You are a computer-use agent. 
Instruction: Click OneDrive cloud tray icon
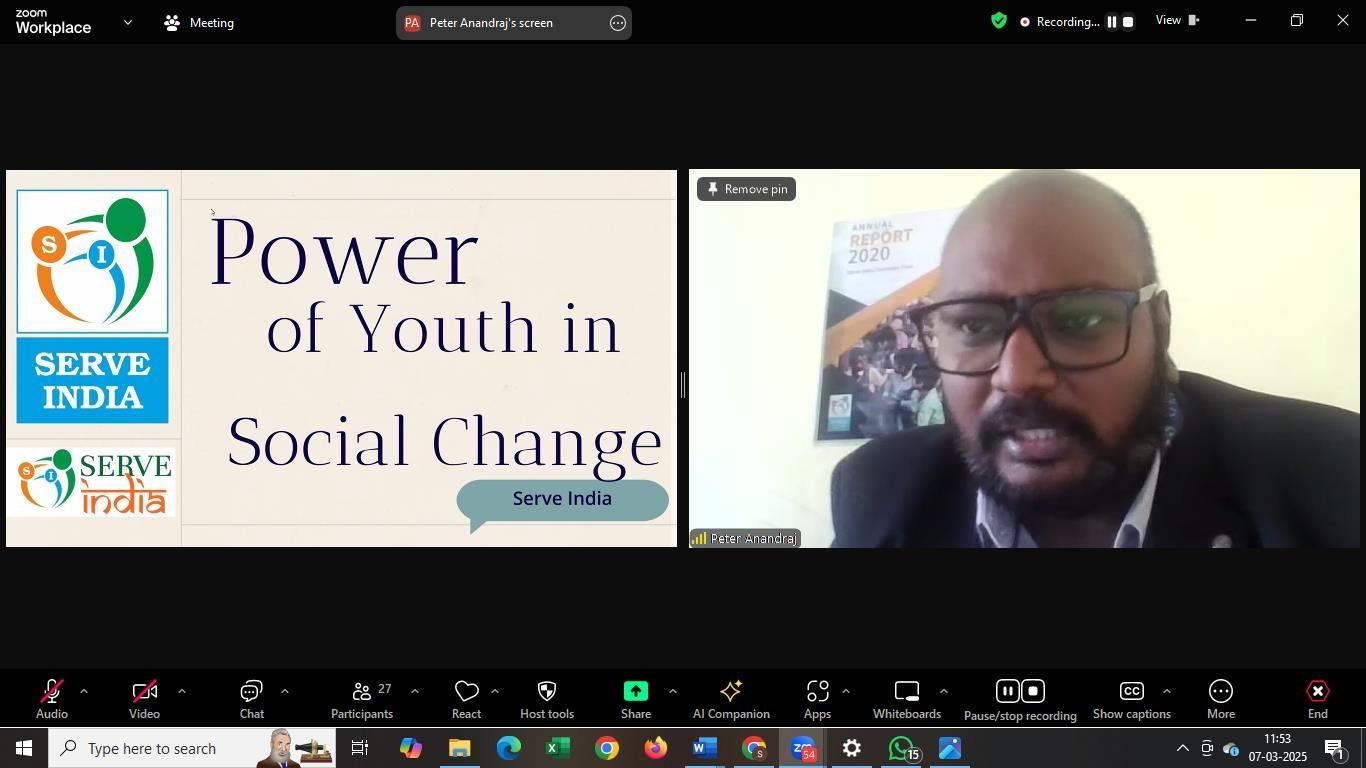pyautogui.click(x=1231, y=748)
